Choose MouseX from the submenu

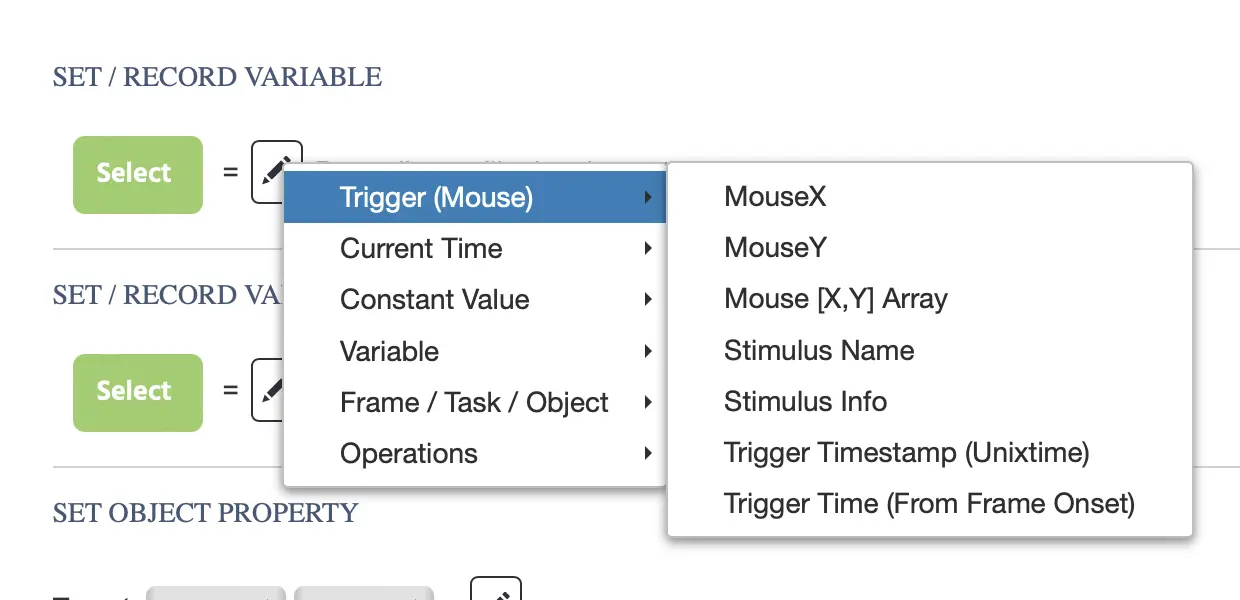(x=775, y=196)
